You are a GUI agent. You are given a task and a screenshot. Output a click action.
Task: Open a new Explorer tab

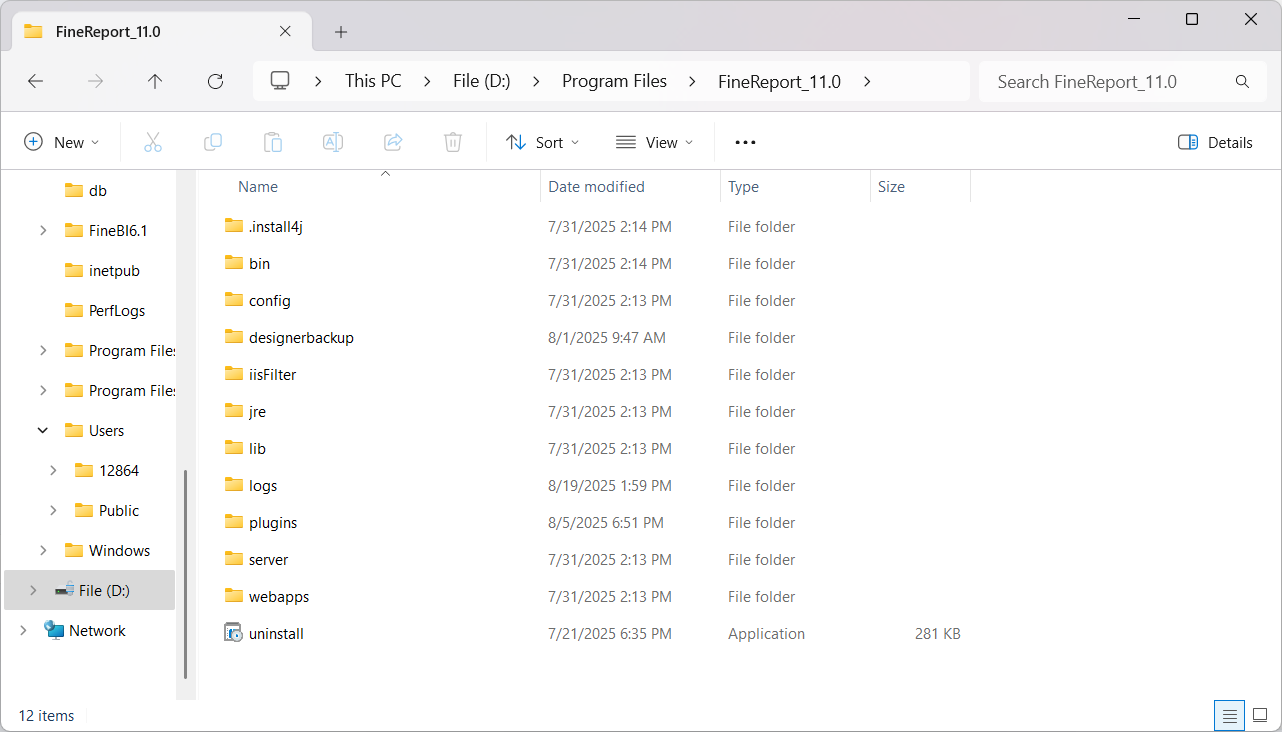pos(340,31)
